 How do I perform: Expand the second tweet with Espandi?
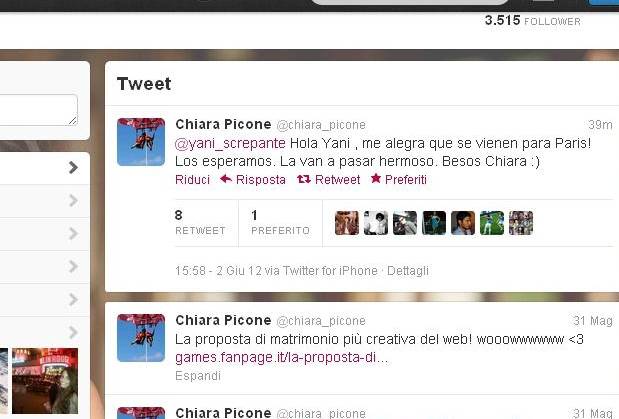(x=198, y=376)
